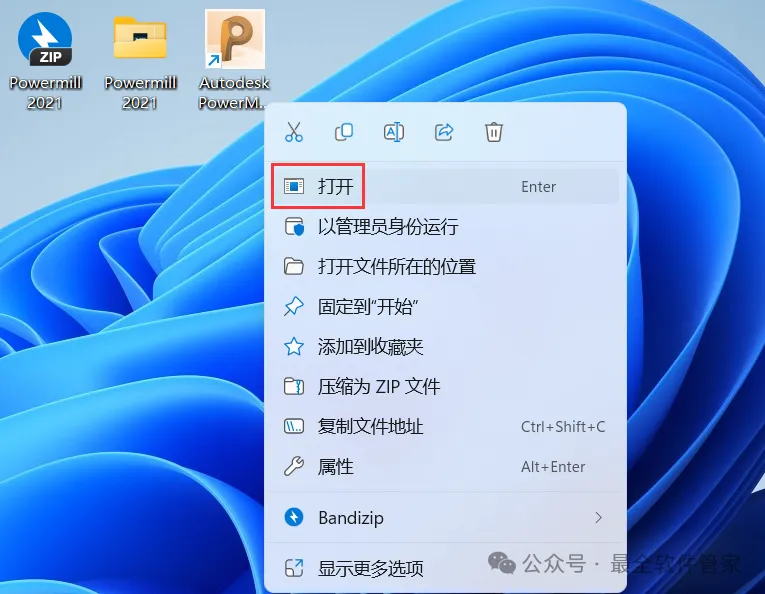Image resolution: width=765 pixels, height=594 pixels.
Task: Click the Delete trash can icon
Action: click(494, 132)
